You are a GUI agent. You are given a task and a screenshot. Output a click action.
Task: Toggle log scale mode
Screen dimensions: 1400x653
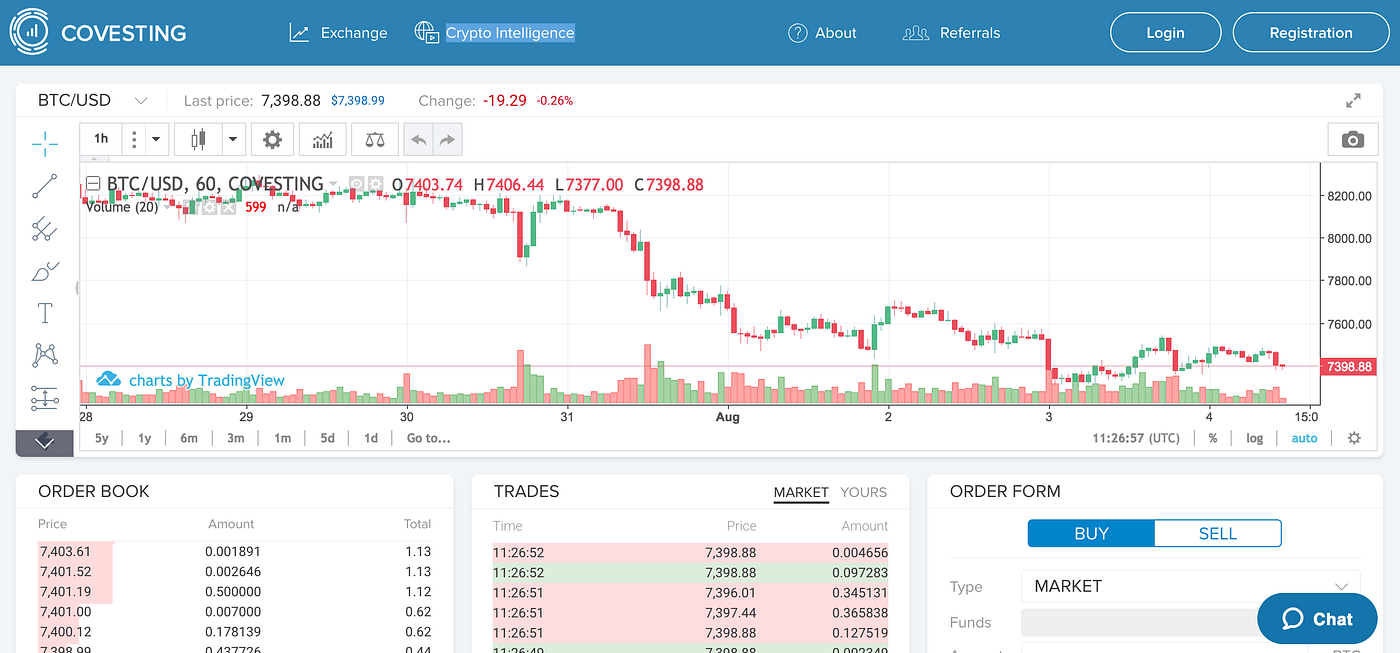1254,438
